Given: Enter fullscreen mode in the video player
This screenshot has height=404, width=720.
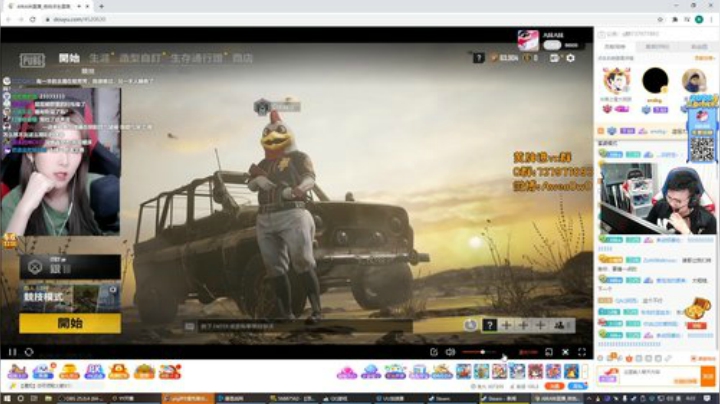Looking at the screenshot, I should [582, 352].
